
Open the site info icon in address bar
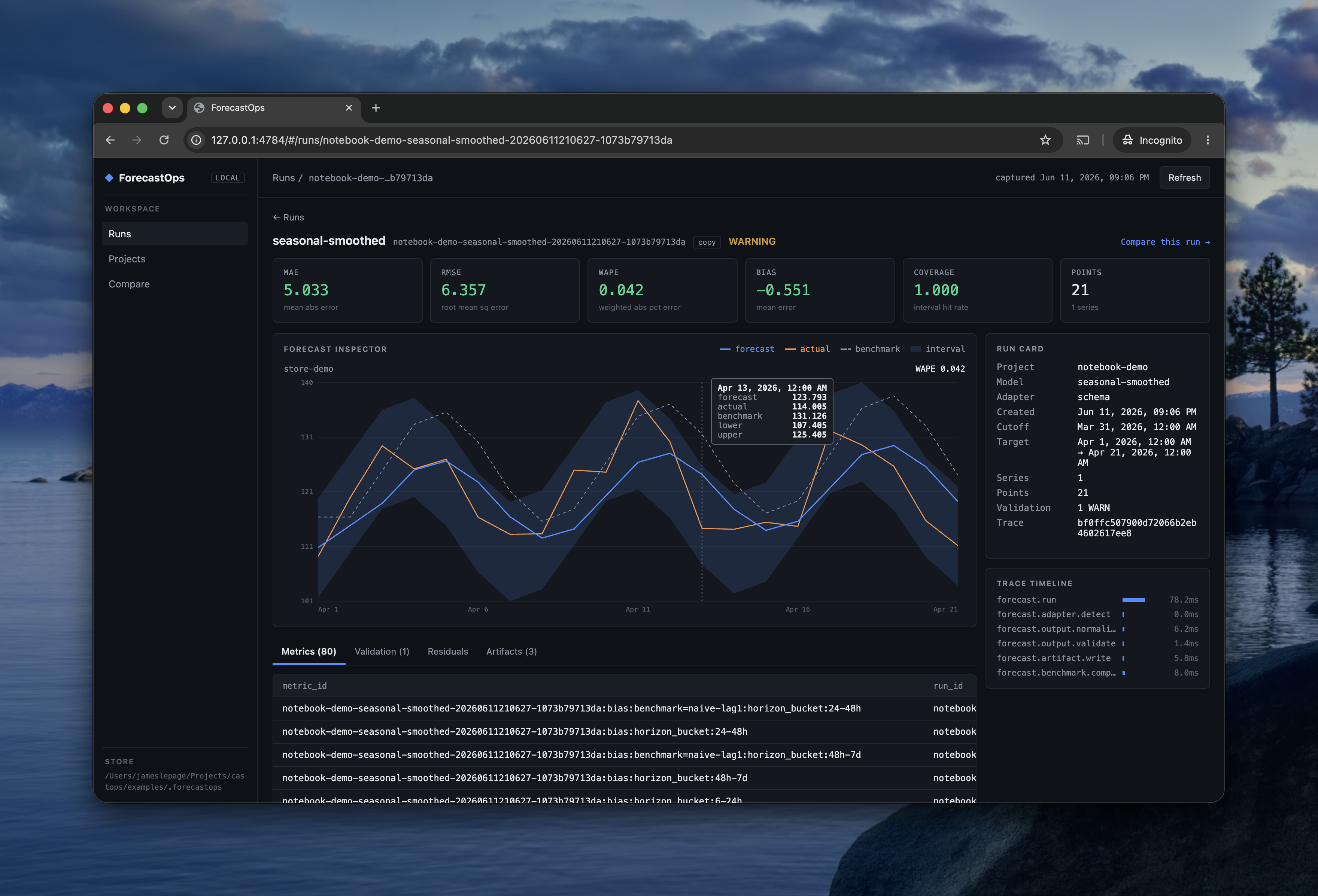[196, 140]
